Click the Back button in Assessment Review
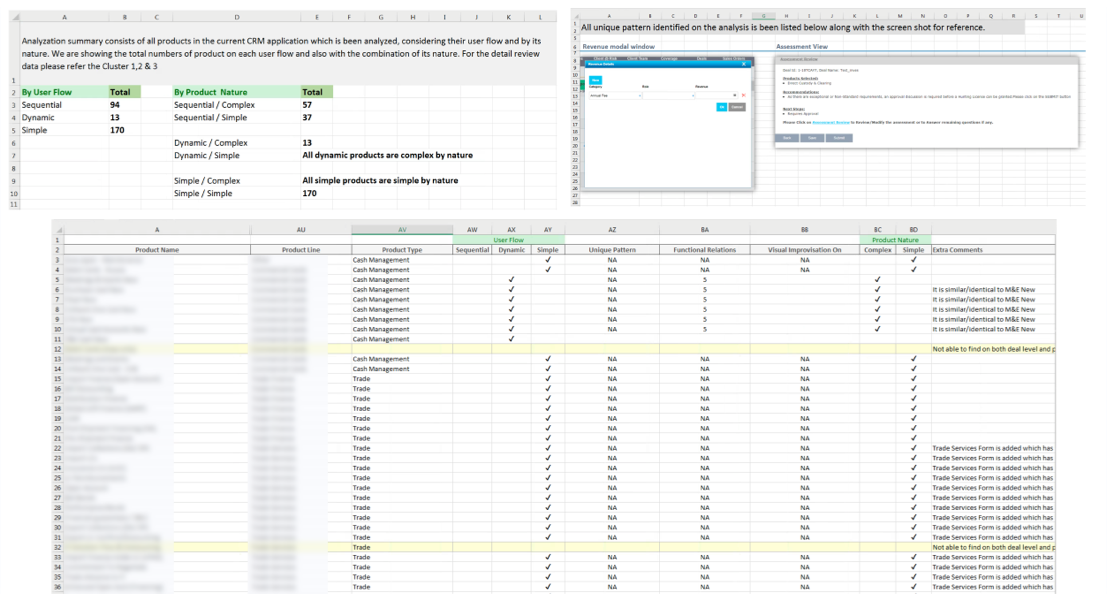This screenshot has width=1107, height=601. [x=787, y=137]
